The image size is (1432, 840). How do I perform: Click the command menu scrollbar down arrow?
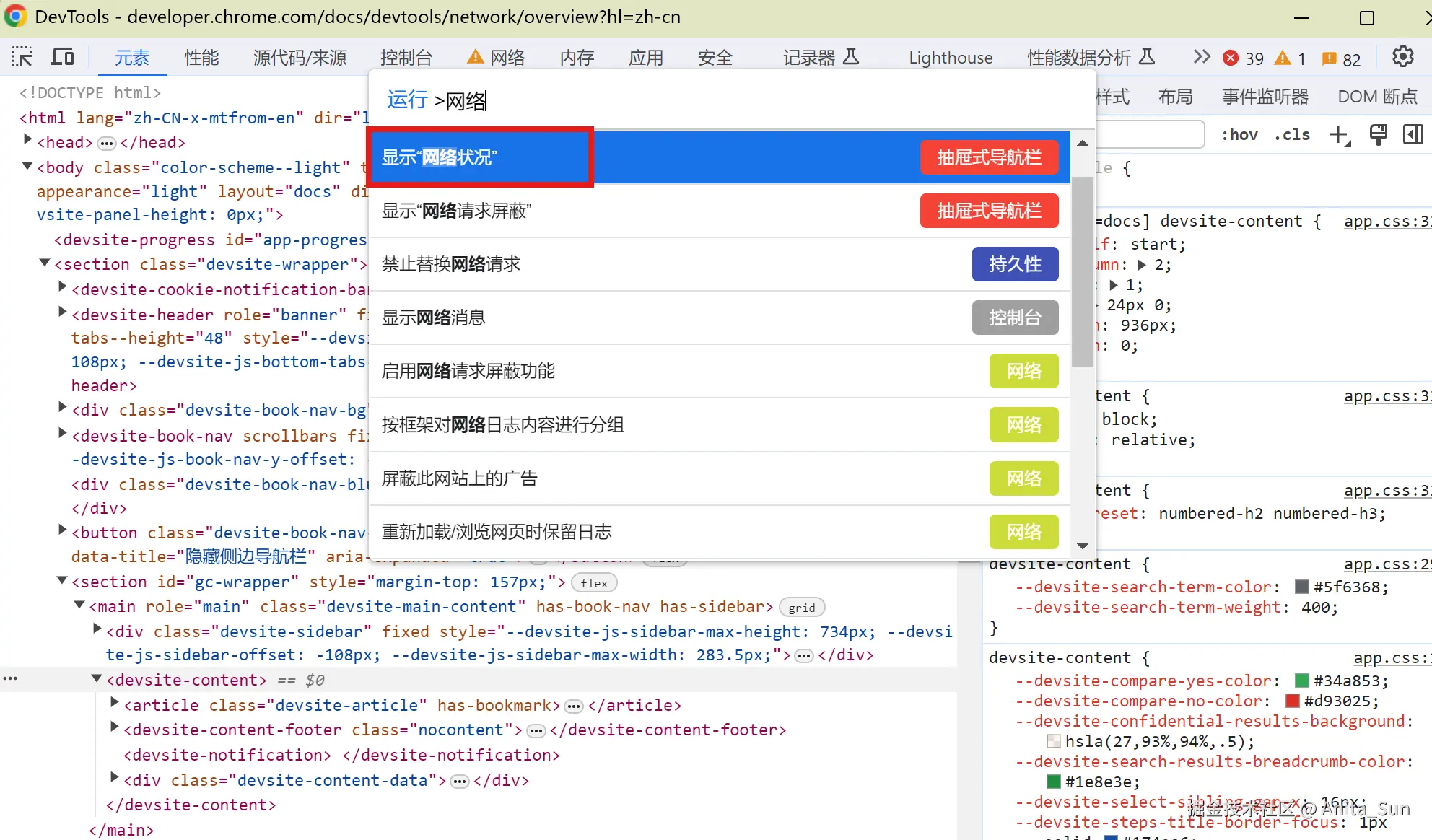pos(1082,546)
